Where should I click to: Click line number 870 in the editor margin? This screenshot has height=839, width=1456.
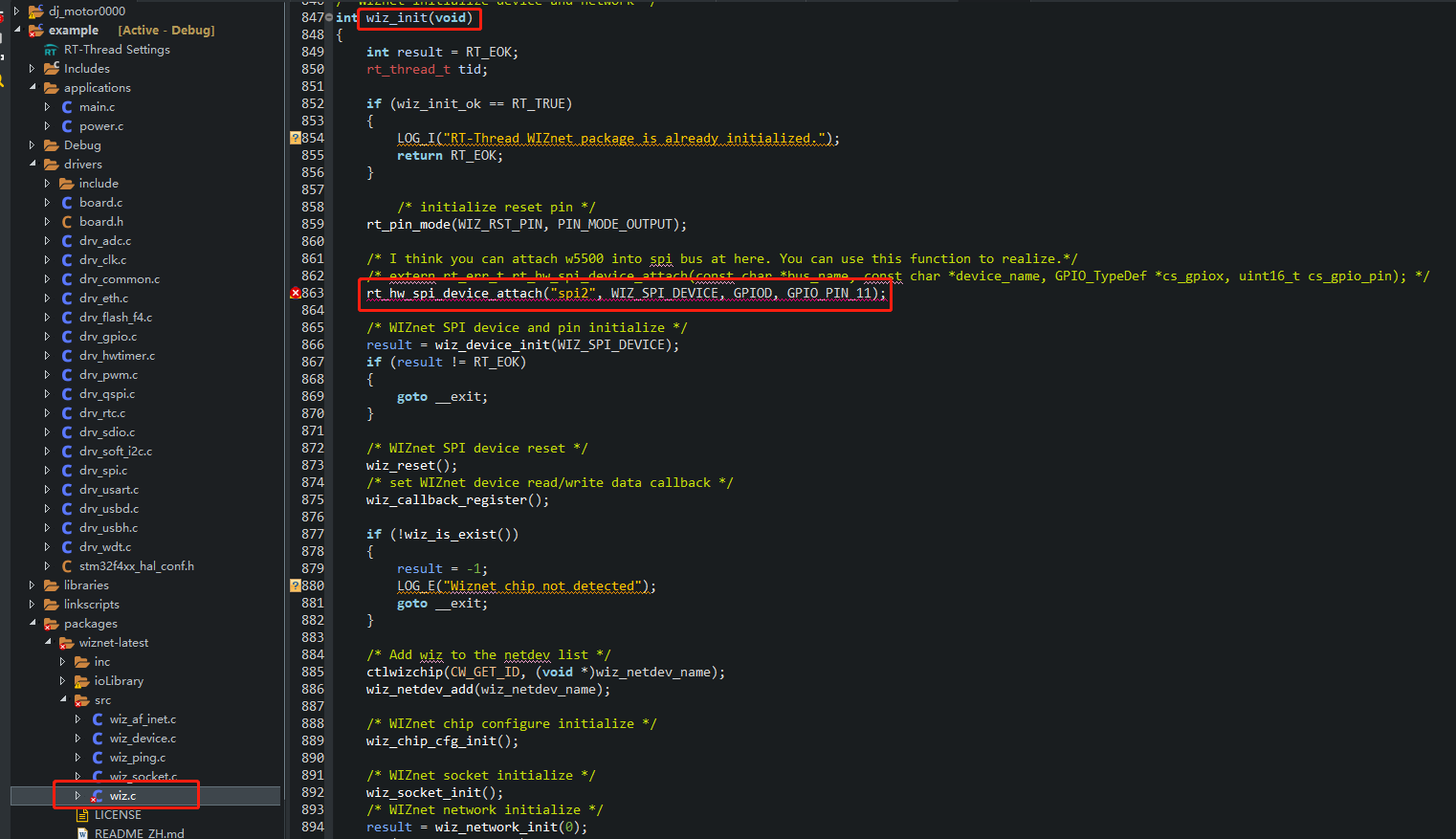tap(313, 413)
